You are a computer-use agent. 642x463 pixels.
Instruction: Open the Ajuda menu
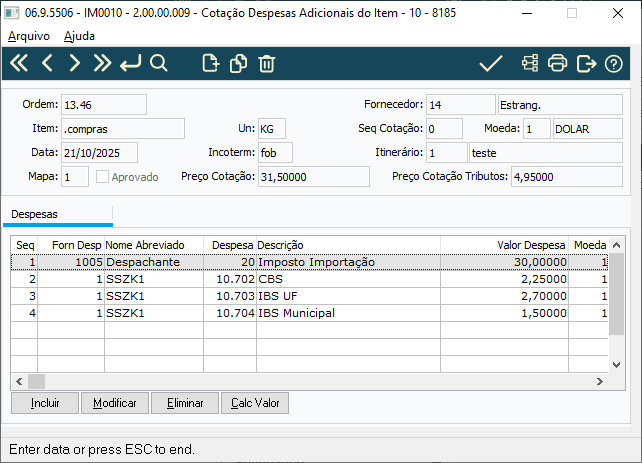[x=80, y=35]
